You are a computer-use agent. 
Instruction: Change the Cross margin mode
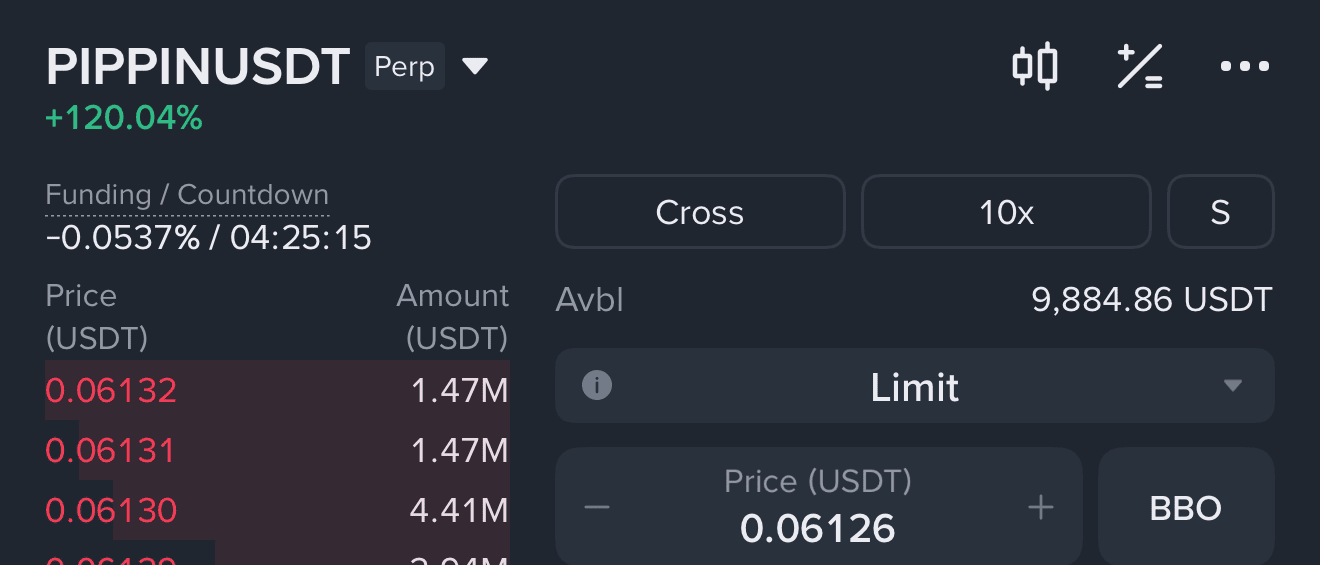700,212
